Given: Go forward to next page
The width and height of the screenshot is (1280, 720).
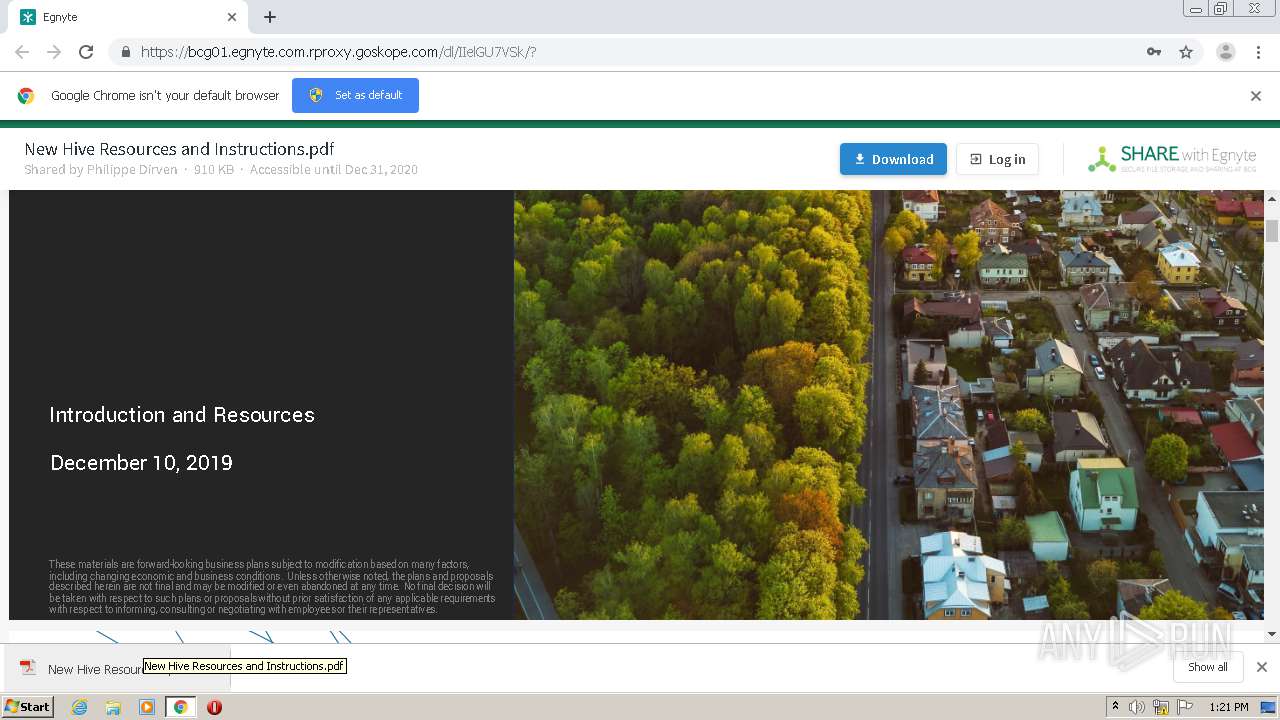Looking at the screenshot, I should click(x=54, y=52).
